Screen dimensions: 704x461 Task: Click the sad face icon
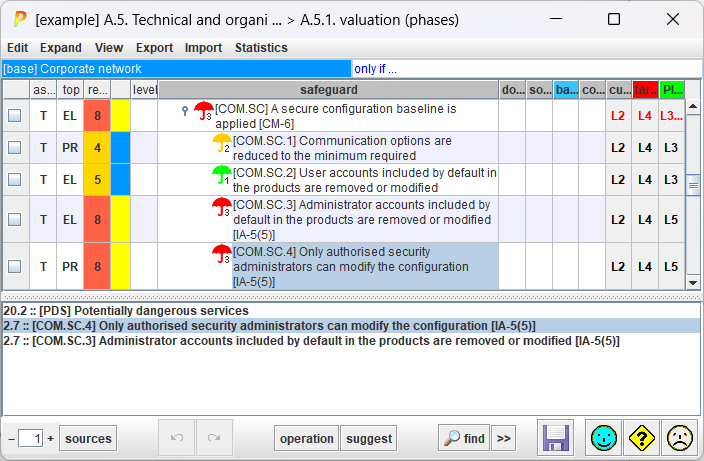(x=680, y=438)
